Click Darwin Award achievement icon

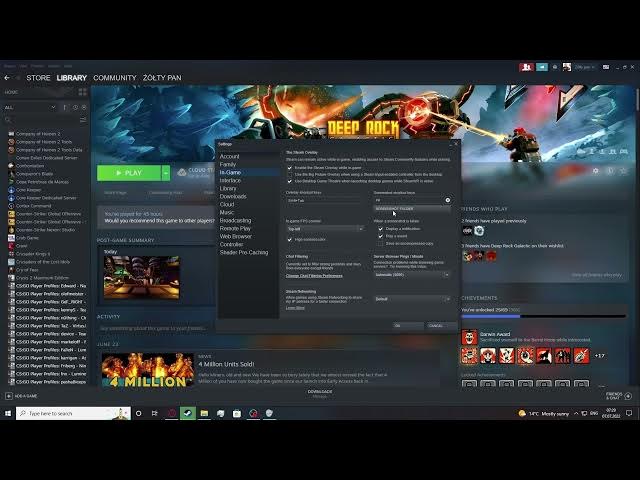(x=469, y=337)
